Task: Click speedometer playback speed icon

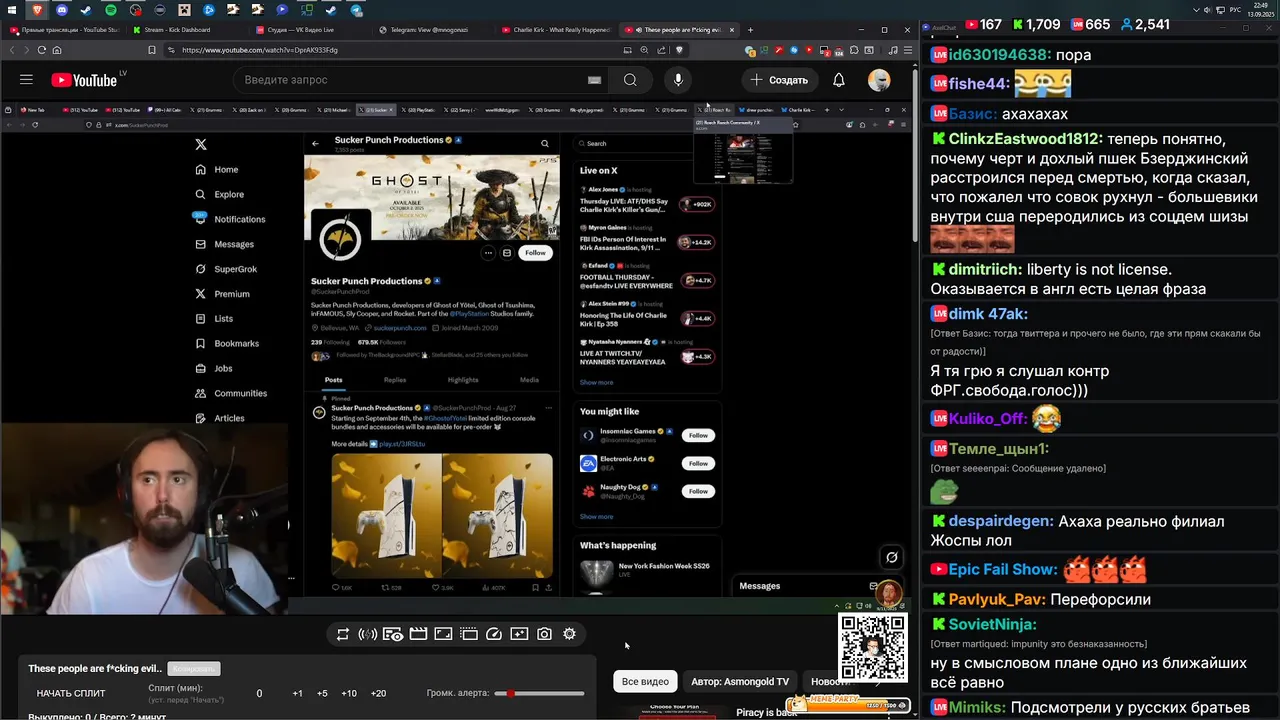Action: 494,634
